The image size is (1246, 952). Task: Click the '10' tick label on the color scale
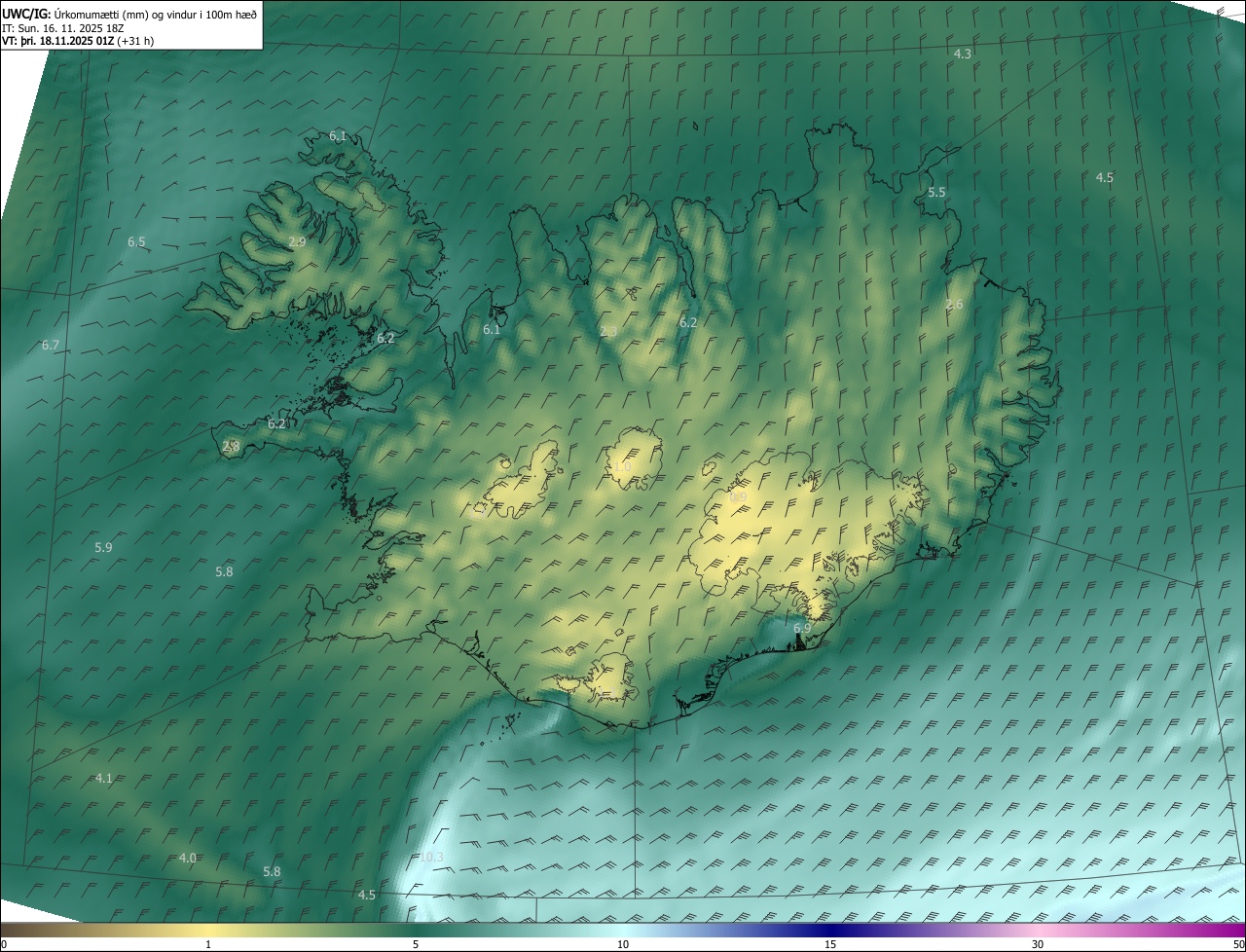click(x=623, y=945)
